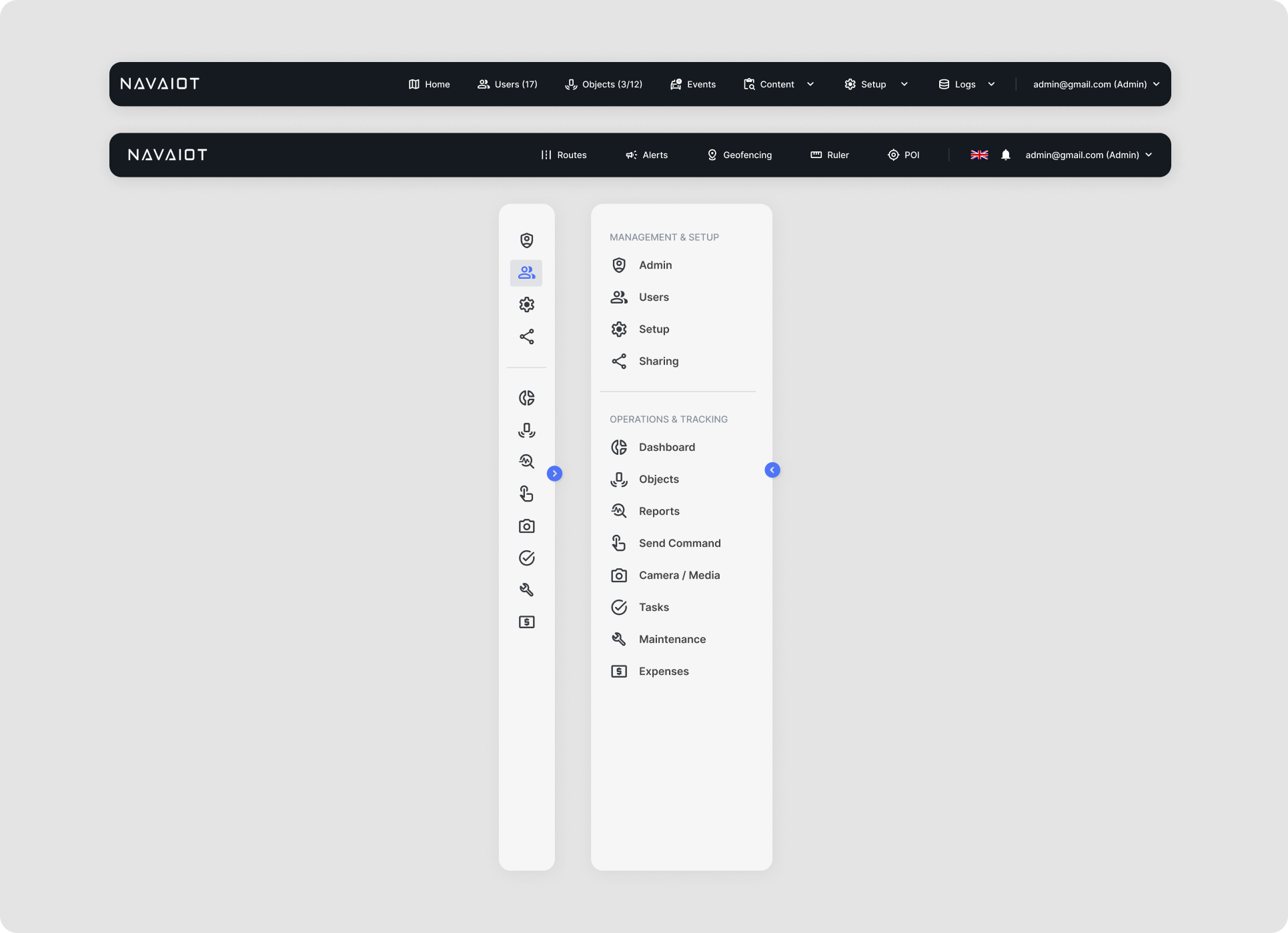Select the highlighted Users icon in collapsed sidebar
Image resolution: width=1288 pixels, height=933 pixels.
coord(526,273)
